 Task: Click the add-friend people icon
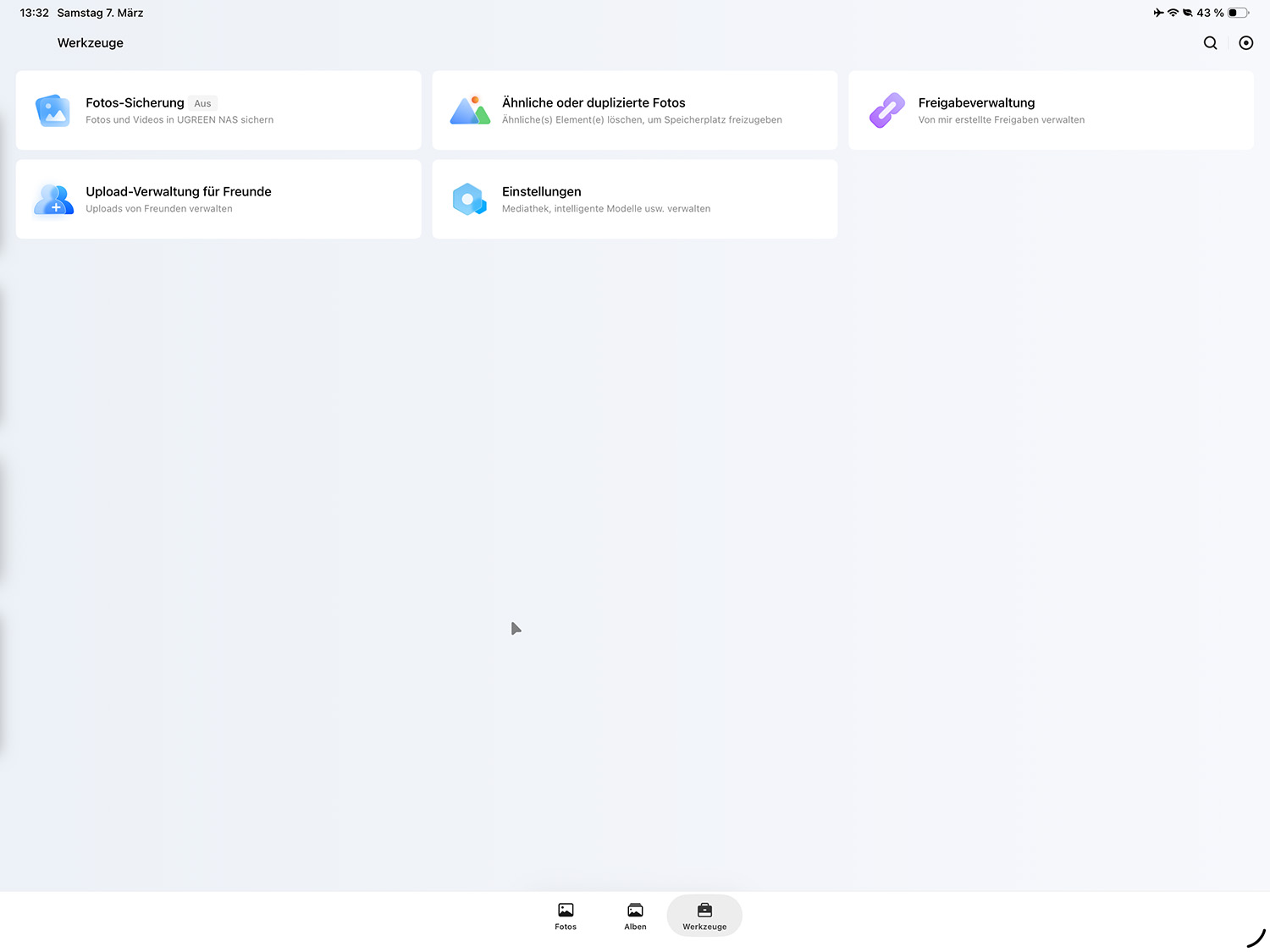[53, 200]
